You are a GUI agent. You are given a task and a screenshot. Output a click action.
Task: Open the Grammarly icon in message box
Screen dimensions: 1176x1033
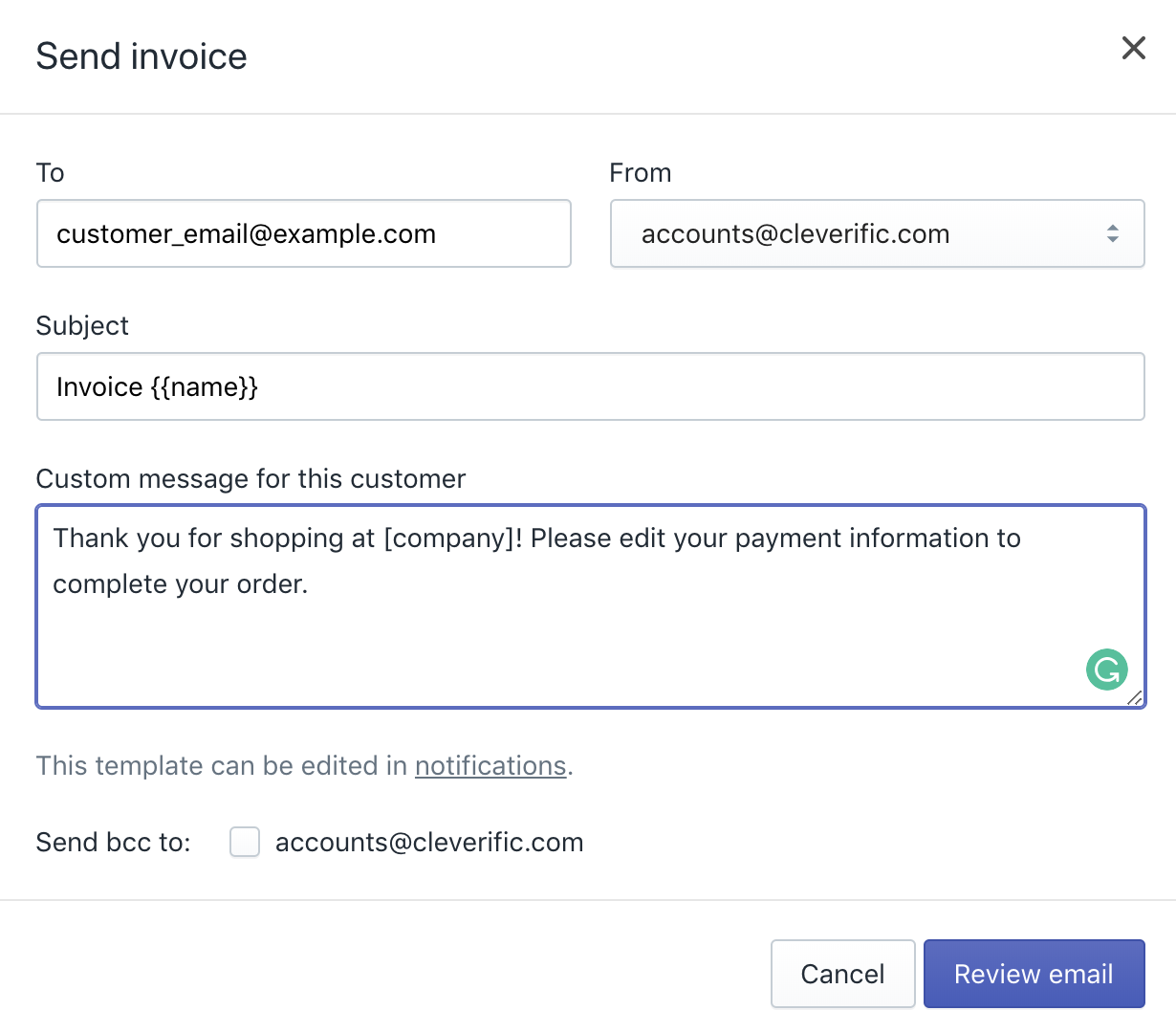pos(1107,670)
